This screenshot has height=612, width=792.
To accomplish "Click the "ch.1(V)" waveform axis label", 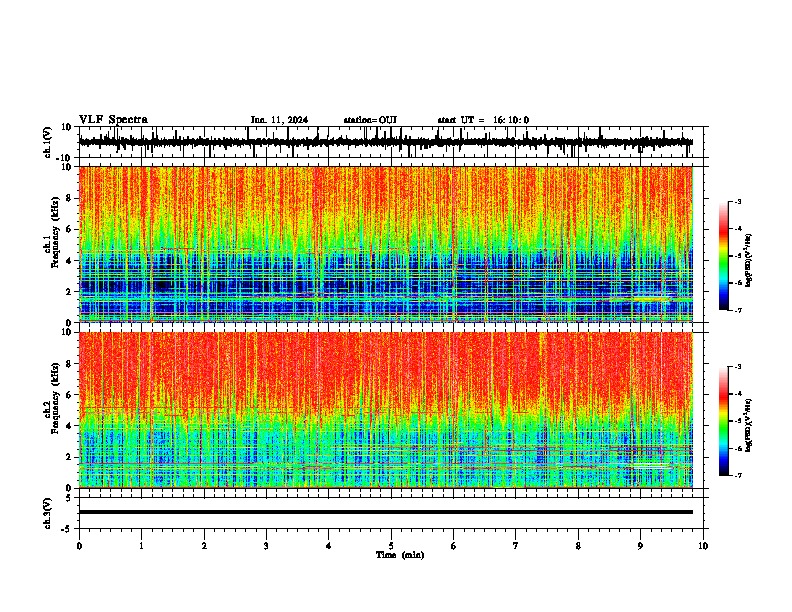I will click(x=48, y=142).
